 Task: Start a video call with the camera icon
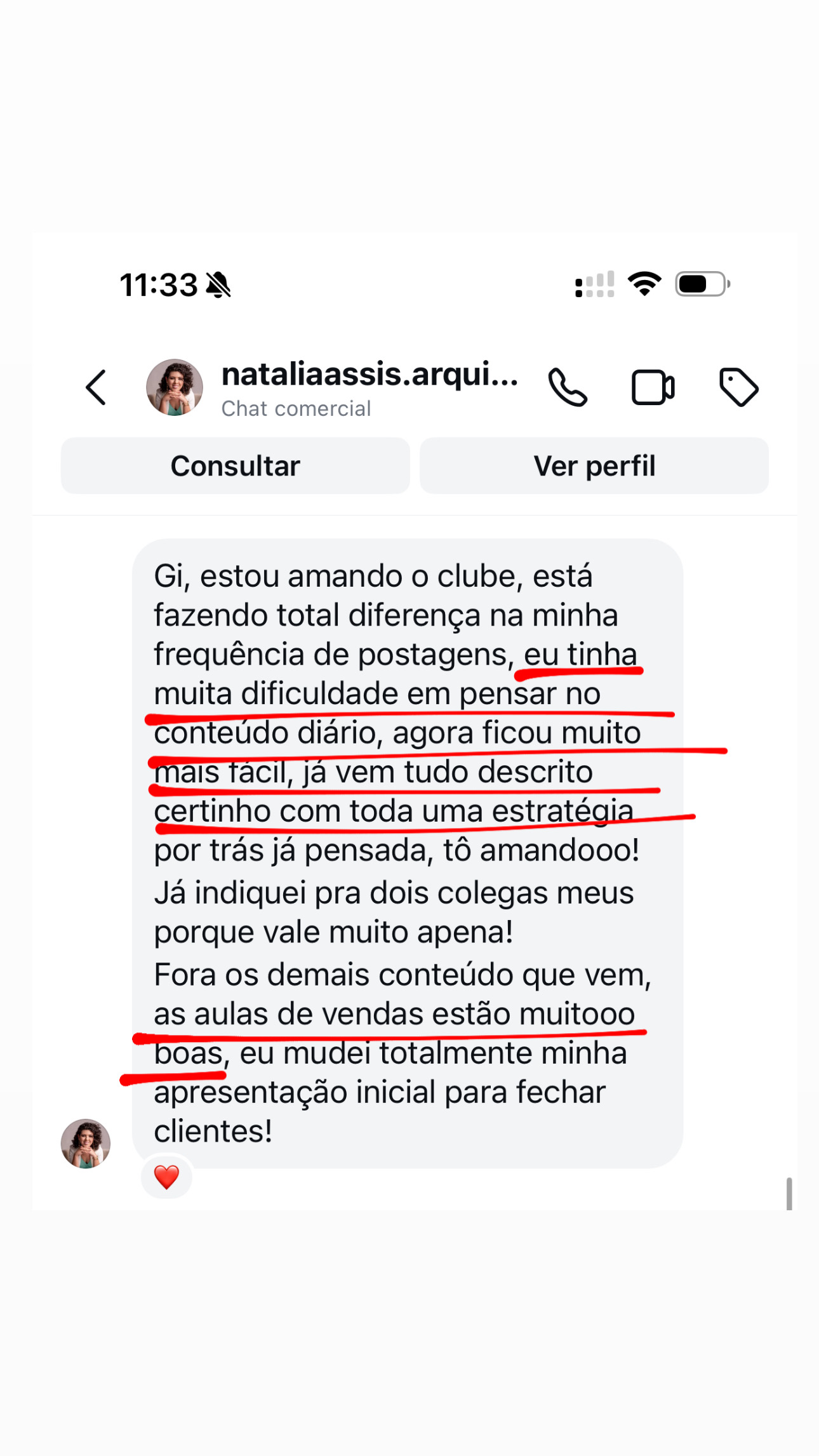pyautogui.click(x=653, y=387)
